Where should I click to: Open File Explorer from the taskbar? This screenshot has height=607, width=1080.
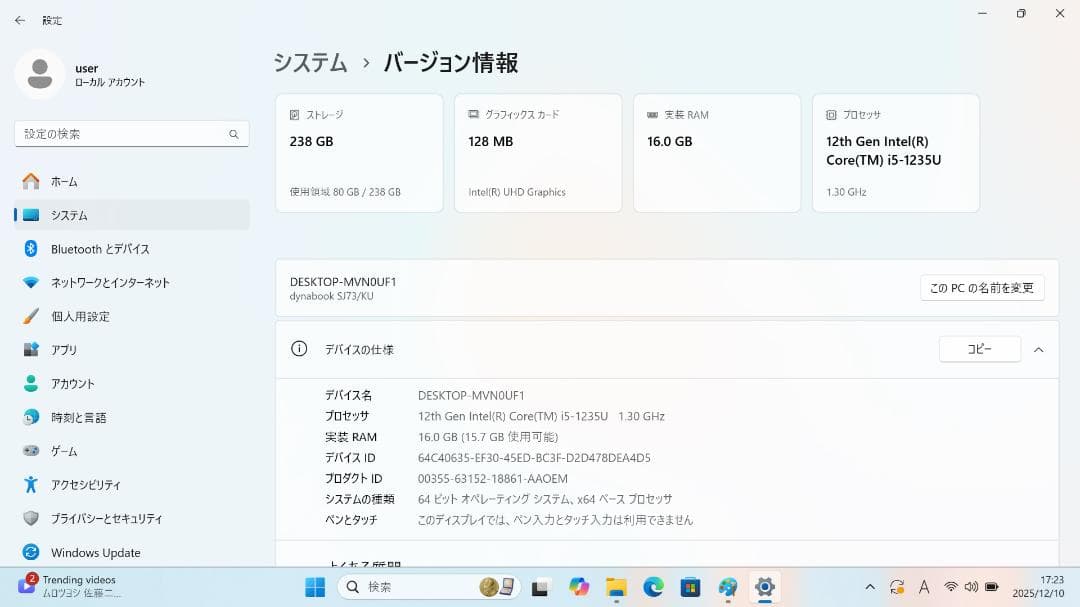(x=617, y=588)
